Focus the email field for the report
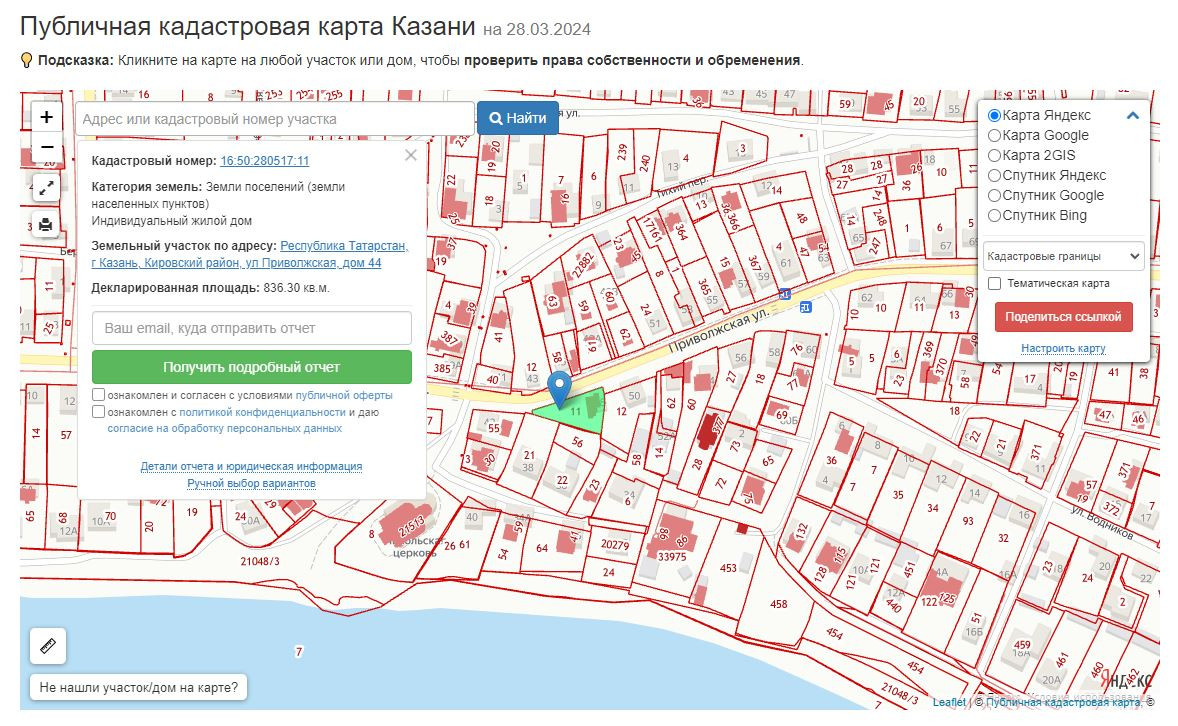 [x=252, y=328]
